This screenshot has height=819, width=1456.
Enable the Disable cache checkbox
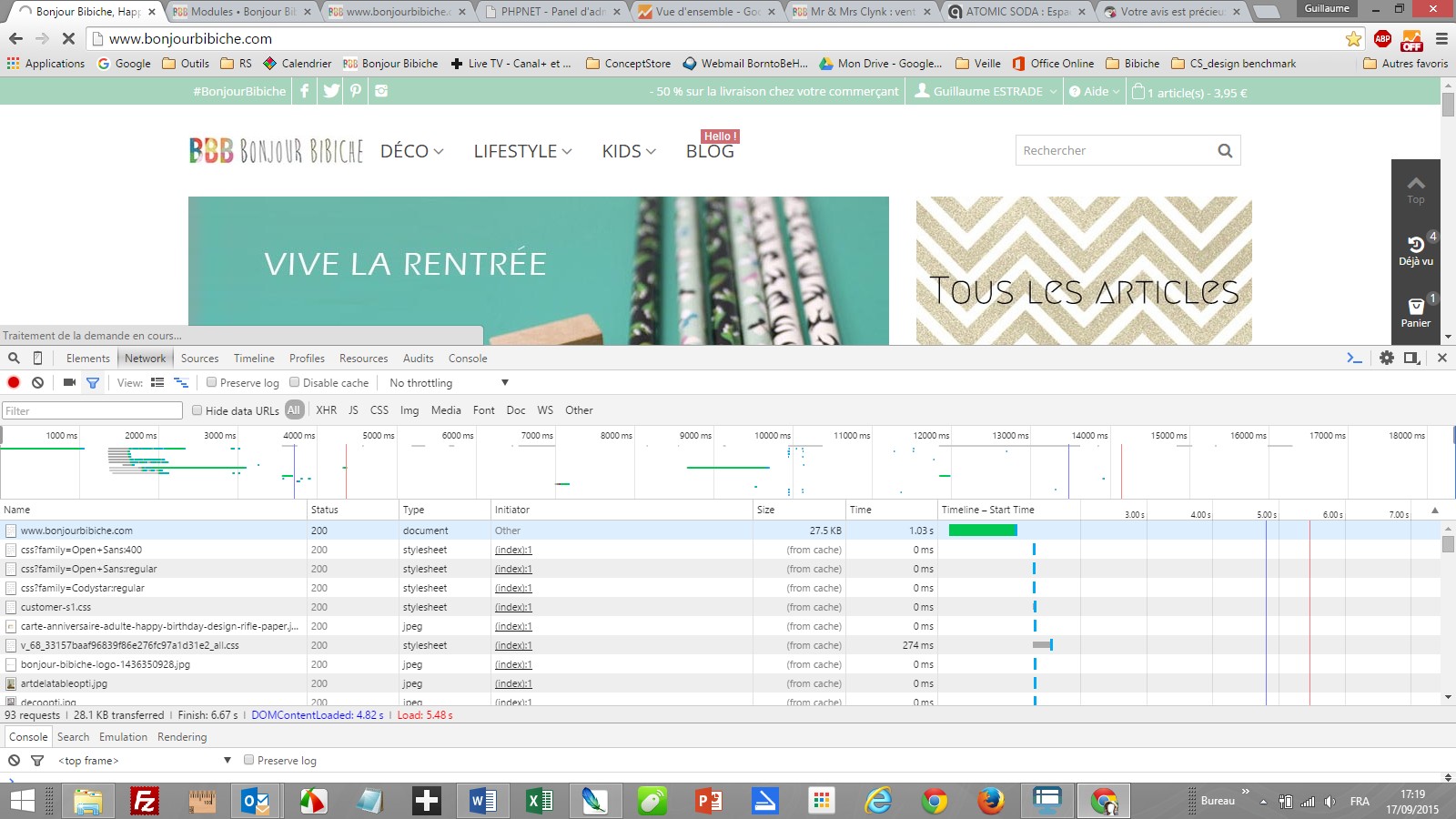295,382
